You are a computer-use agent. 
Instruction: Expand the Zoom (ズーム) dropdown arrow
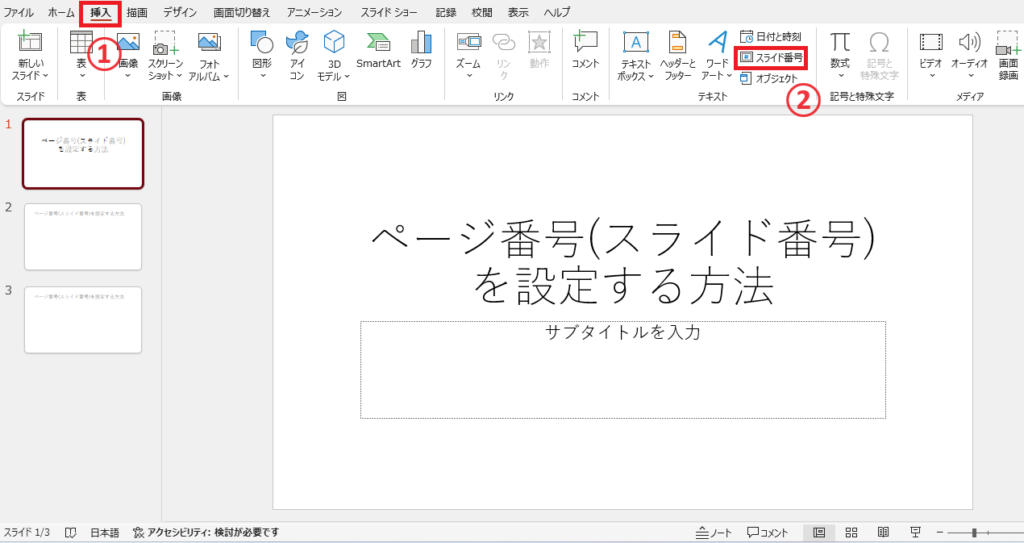469,76
